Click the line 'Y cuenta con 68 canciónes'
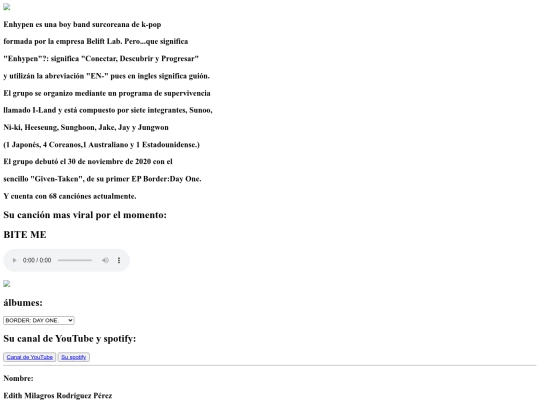 point(70,196)
